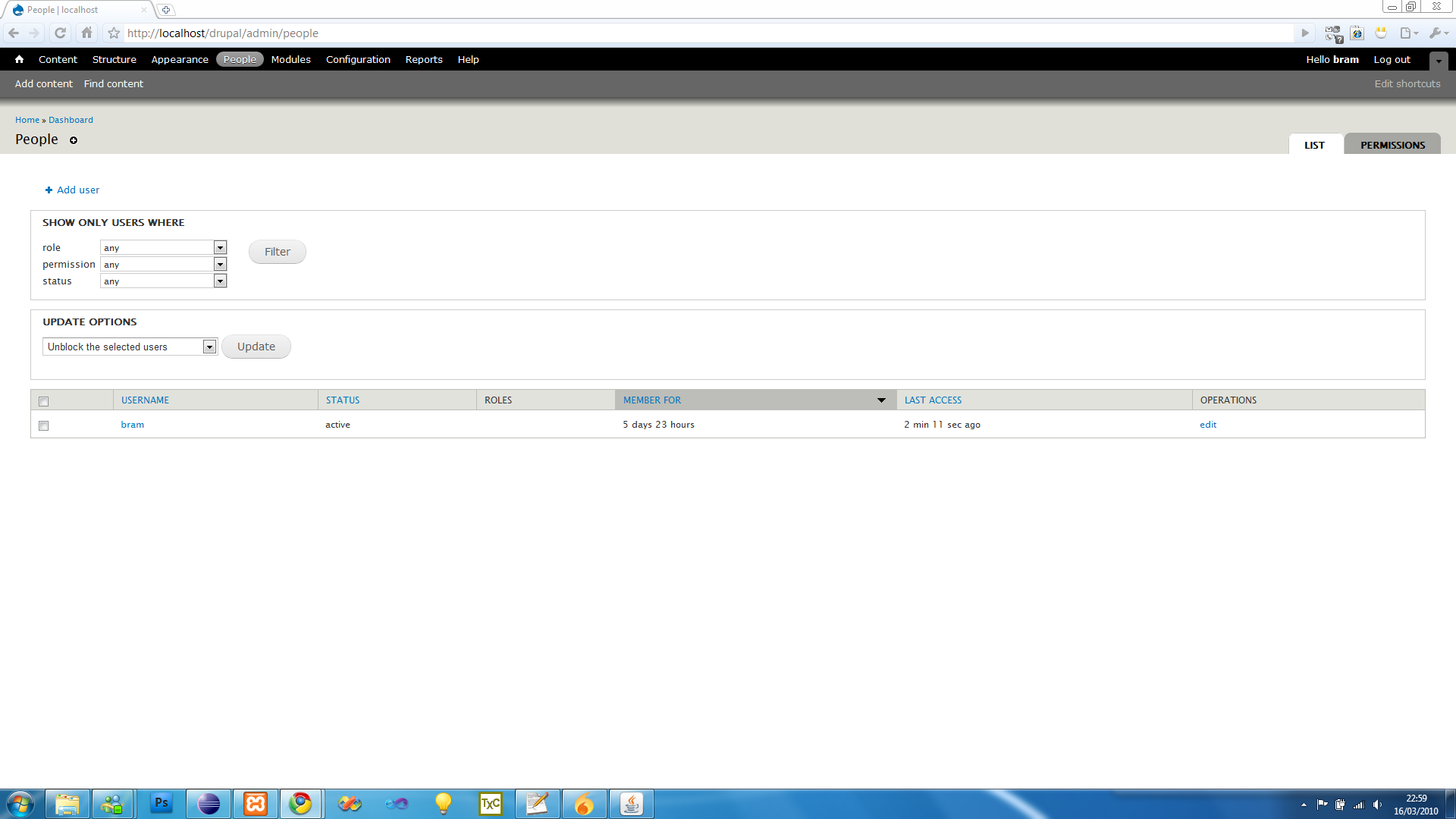Click the browser home icon
The width and height of the screenshot is (1456, 819).
tap(86, 33)
